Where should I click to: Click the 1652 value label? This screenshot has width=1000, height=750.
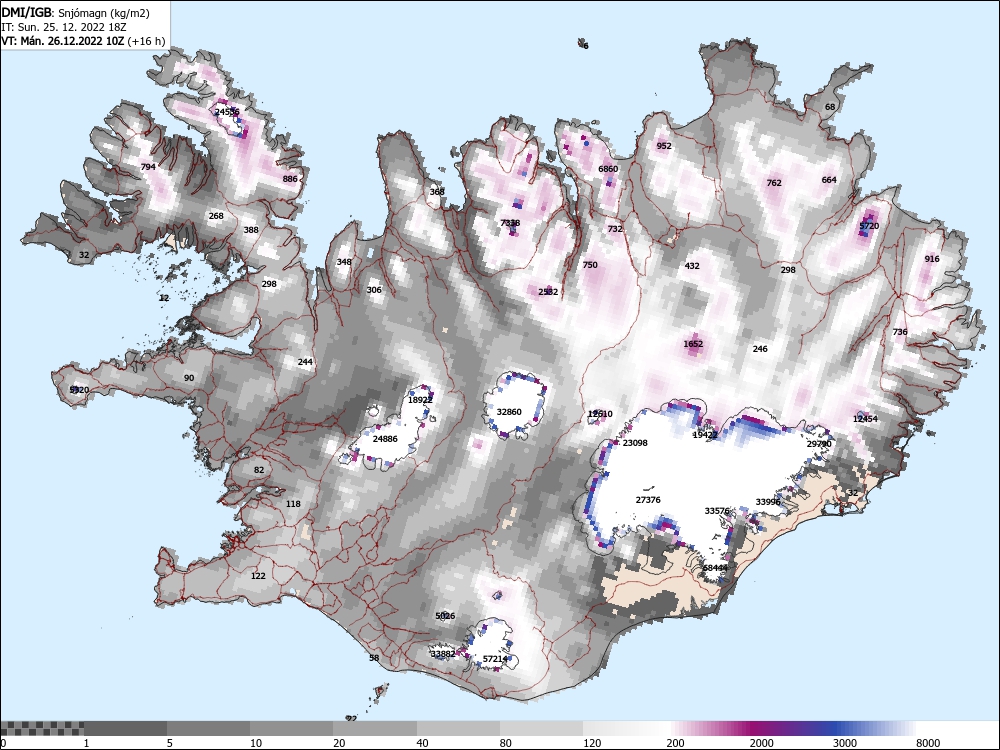coord(693,344)
